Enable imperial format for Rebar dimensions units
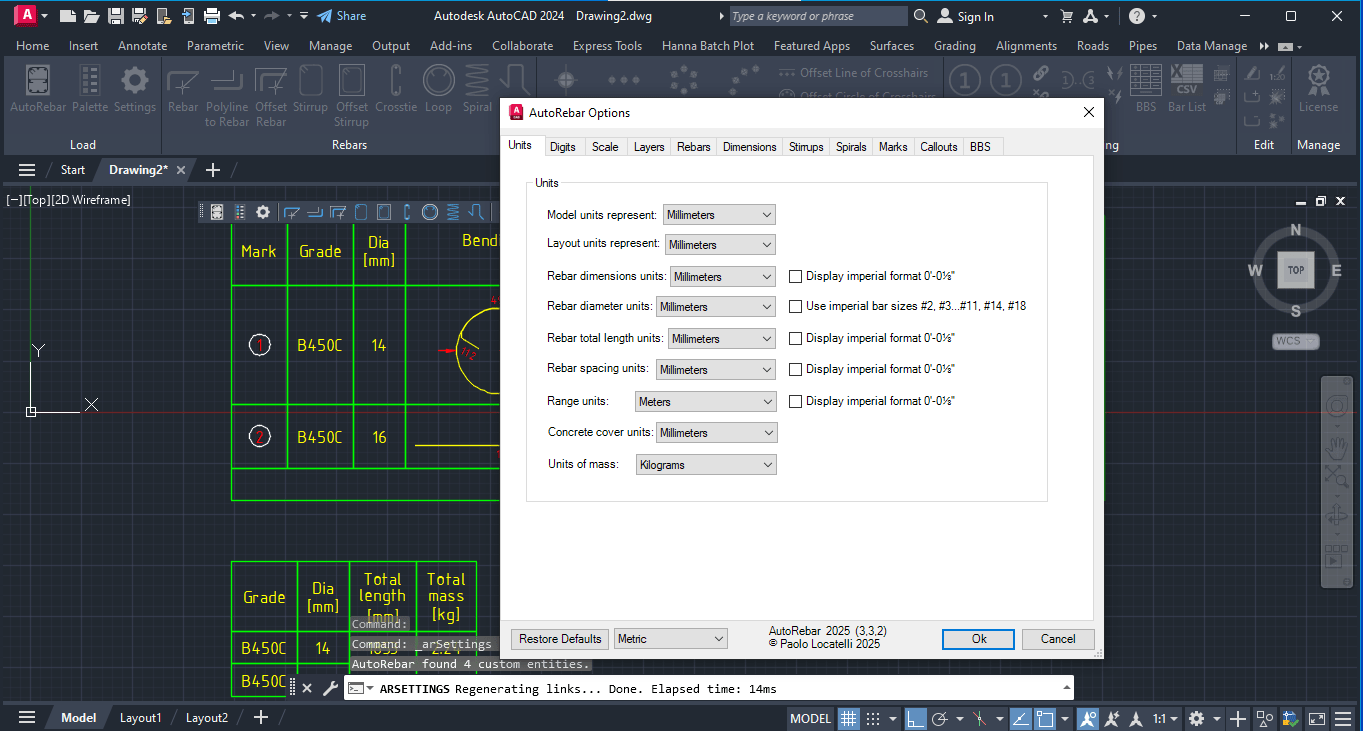This screenshot has width=1363, height=731. 796,276
